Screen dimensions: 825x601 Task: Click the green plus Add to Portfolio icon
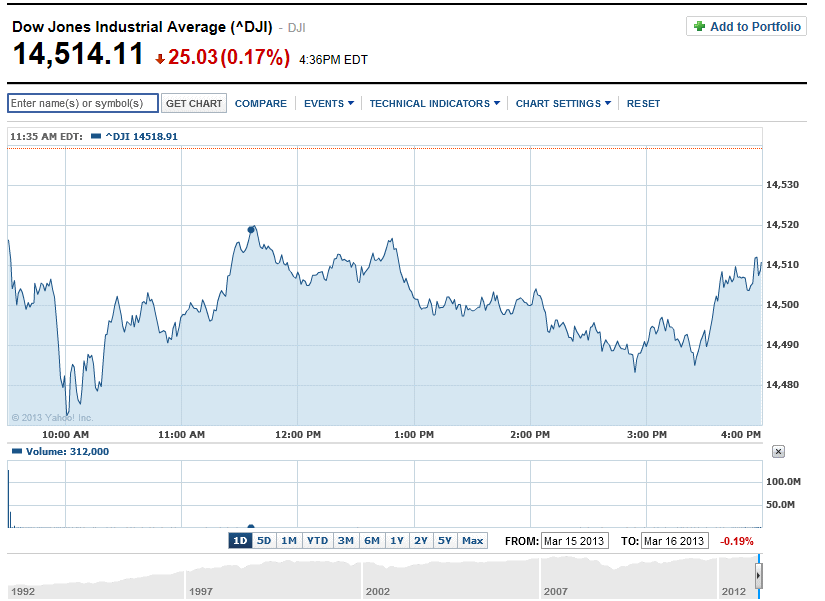click(699, 27)
